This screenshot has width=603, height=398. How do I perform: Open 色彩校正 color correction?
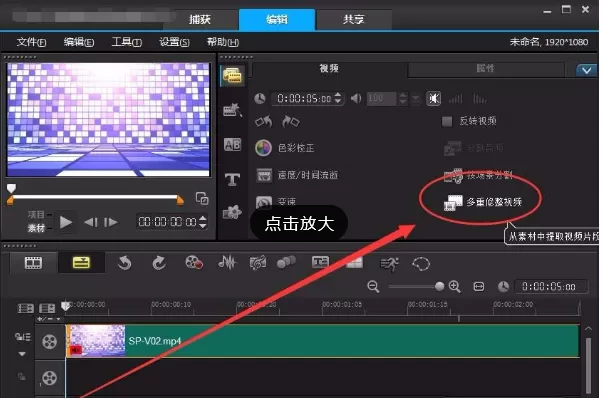(285, 148)
